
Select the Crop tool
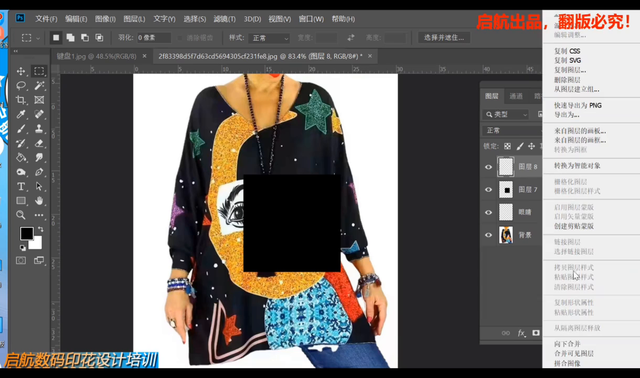[21, 100]
